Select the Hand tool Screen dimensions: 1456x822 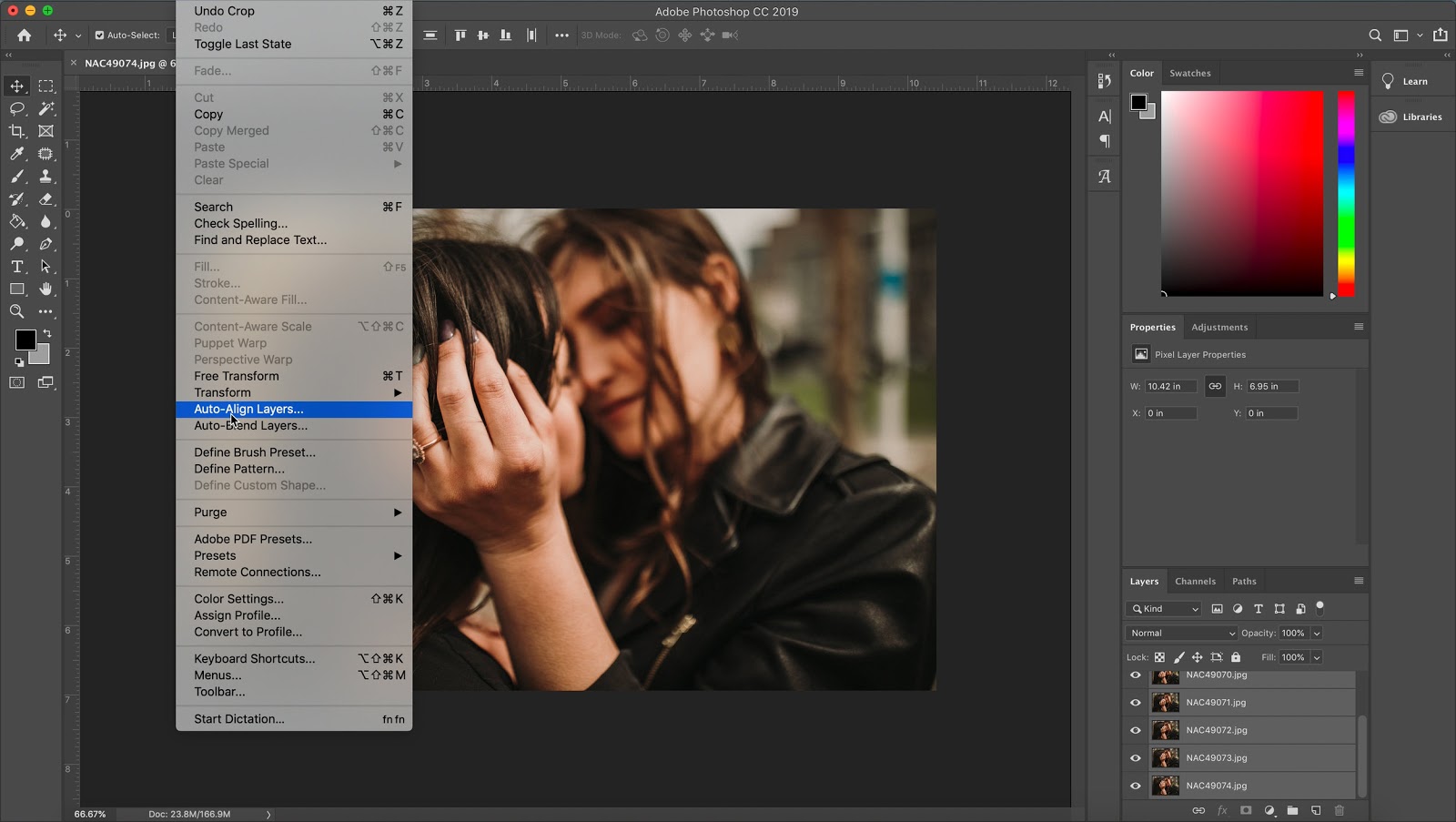point(45,289)
